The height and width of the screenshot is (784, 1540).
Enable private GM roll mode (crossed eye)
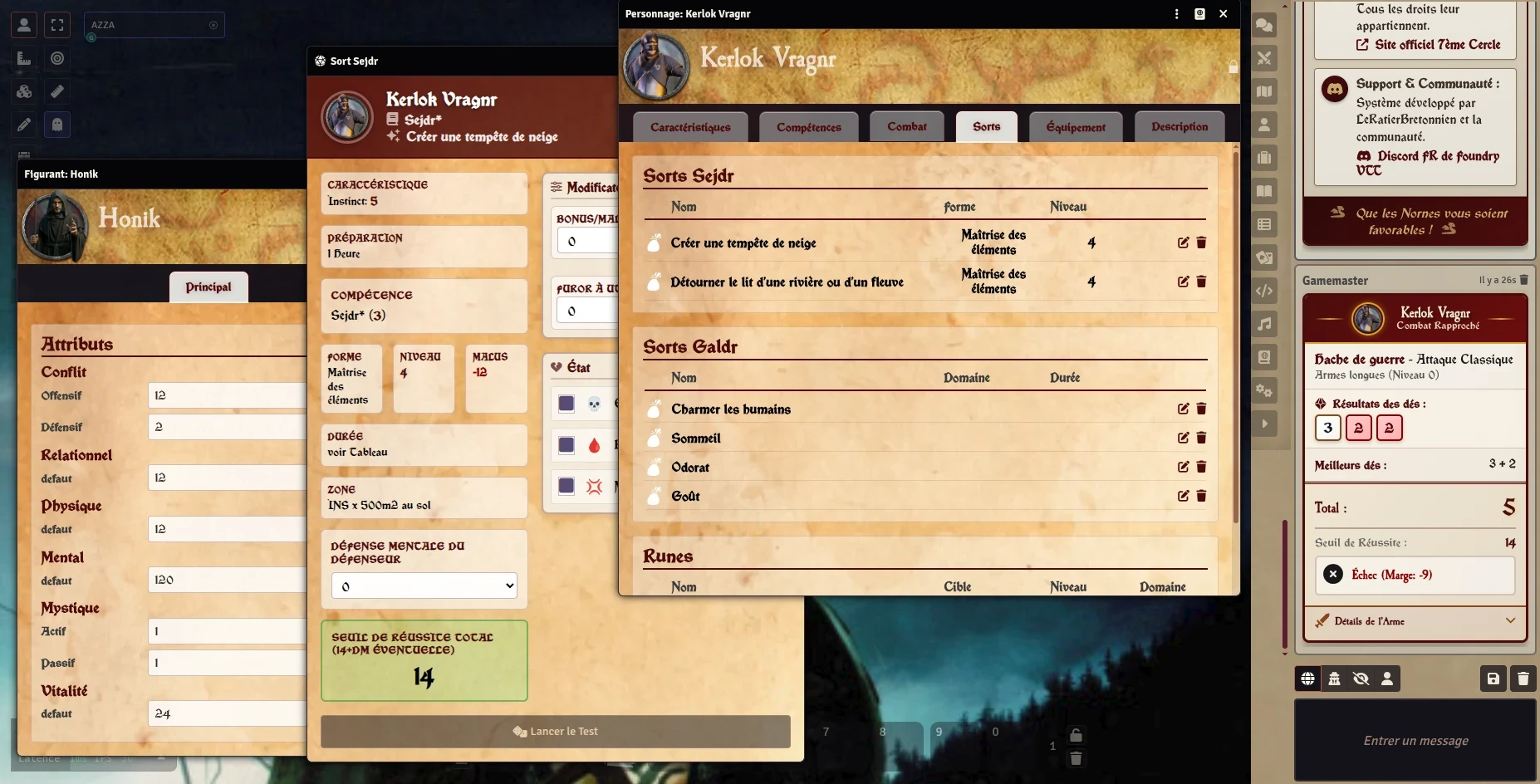pos(1361,679)
